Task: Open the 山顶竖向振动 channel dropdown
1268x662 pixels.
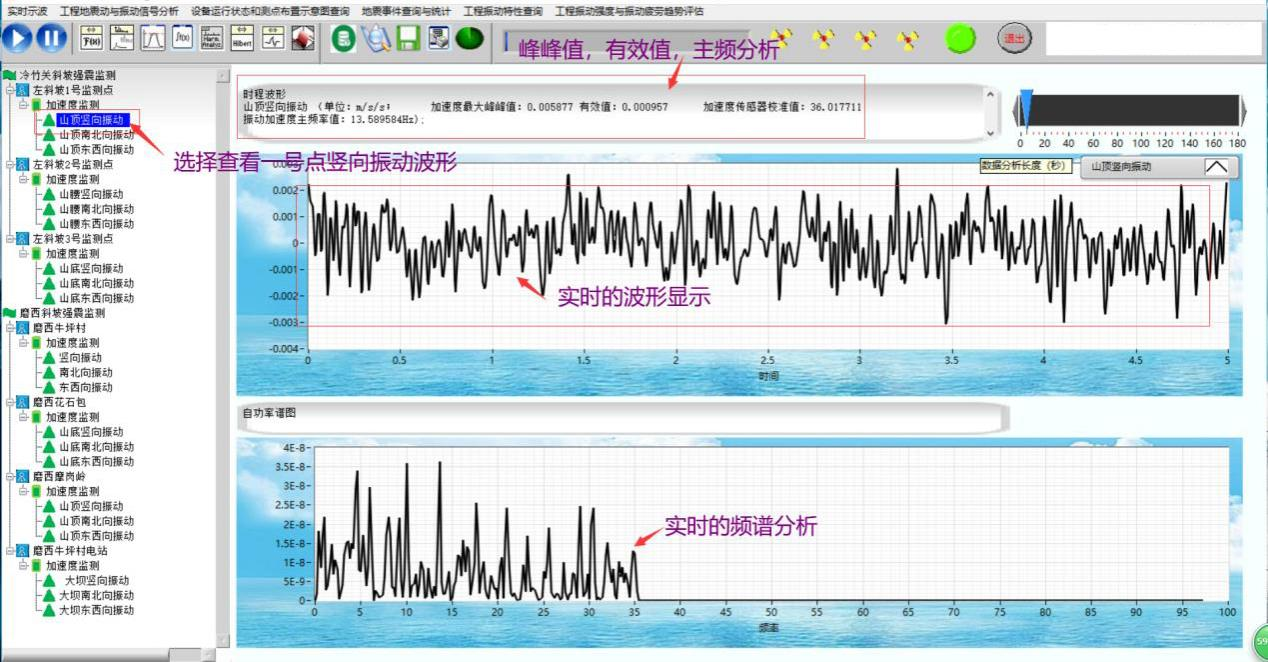Action: (1159, 167)
